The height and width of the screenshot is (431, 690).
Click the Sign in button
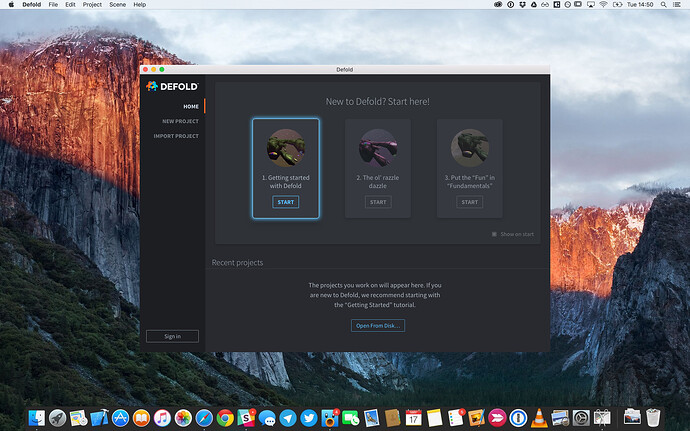coord(172,336)
